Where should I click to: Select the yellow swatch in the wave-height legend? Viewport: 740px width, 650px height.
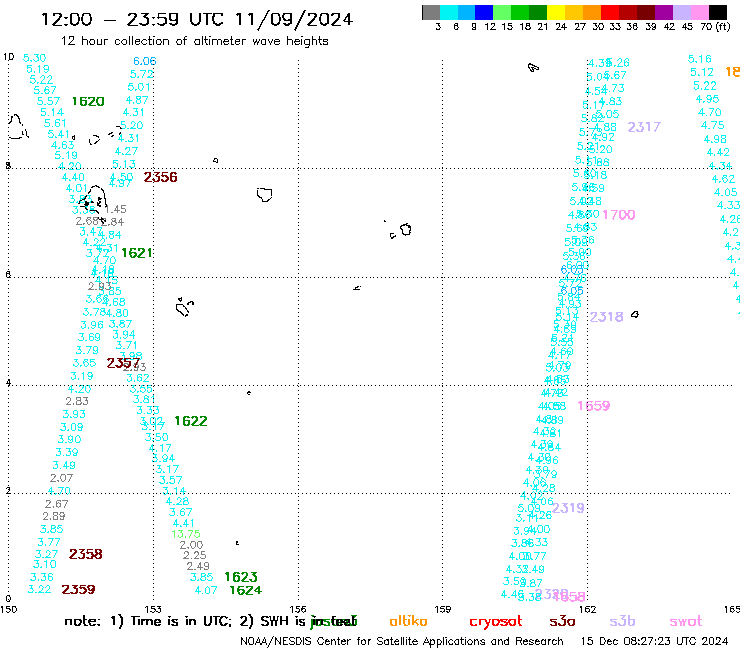(556, 12)
